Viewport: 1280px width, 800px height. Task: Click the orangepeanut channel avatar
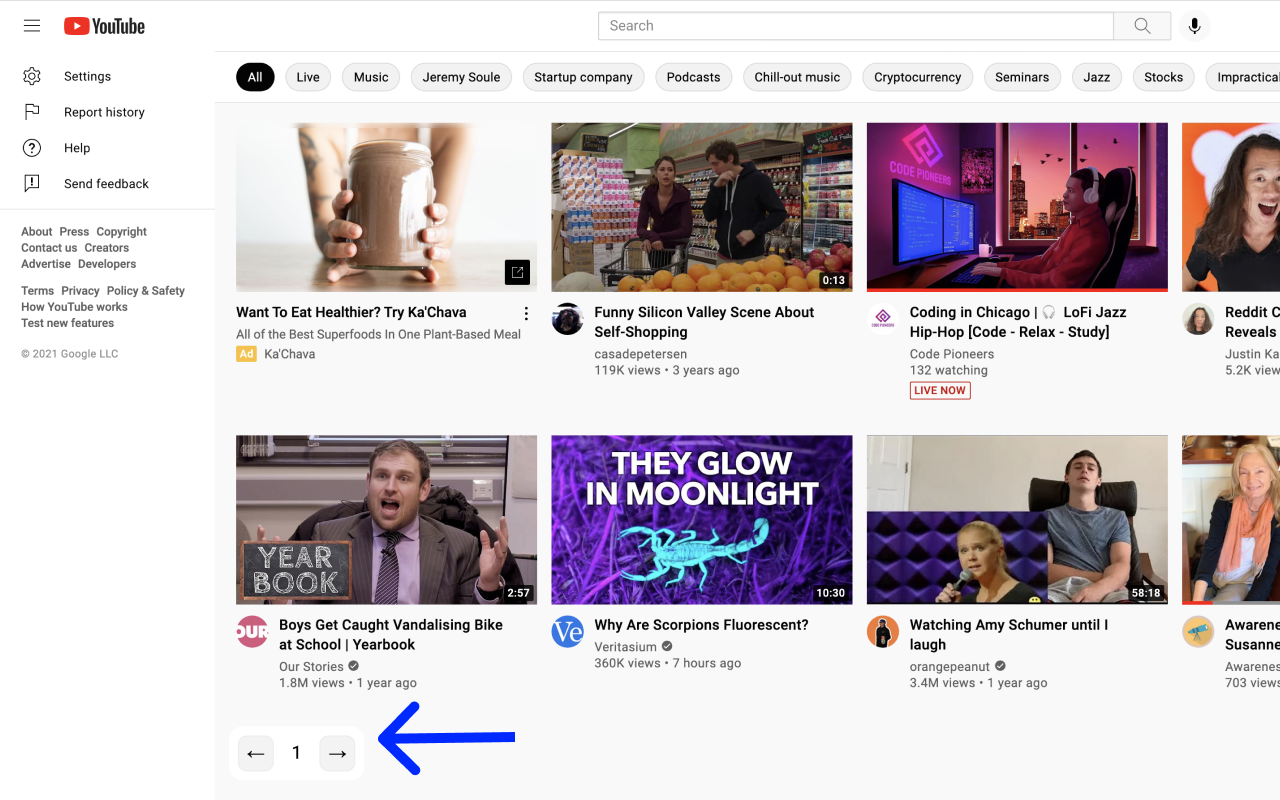click(882, 631)
